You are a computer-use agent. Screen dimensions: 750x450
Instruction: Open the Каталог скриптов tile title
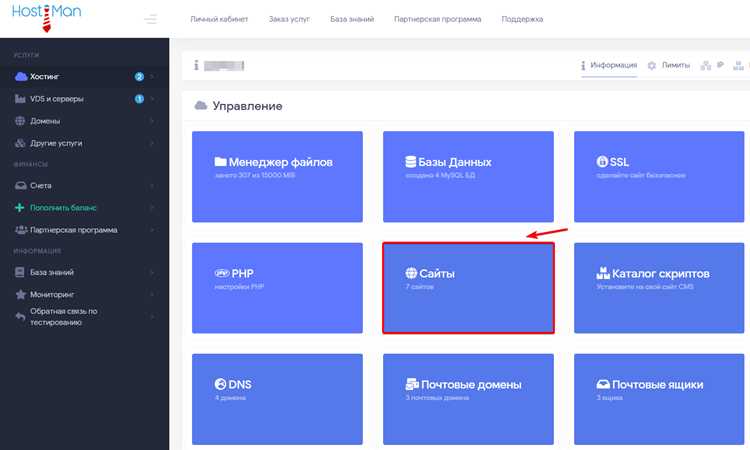[661, 274]
